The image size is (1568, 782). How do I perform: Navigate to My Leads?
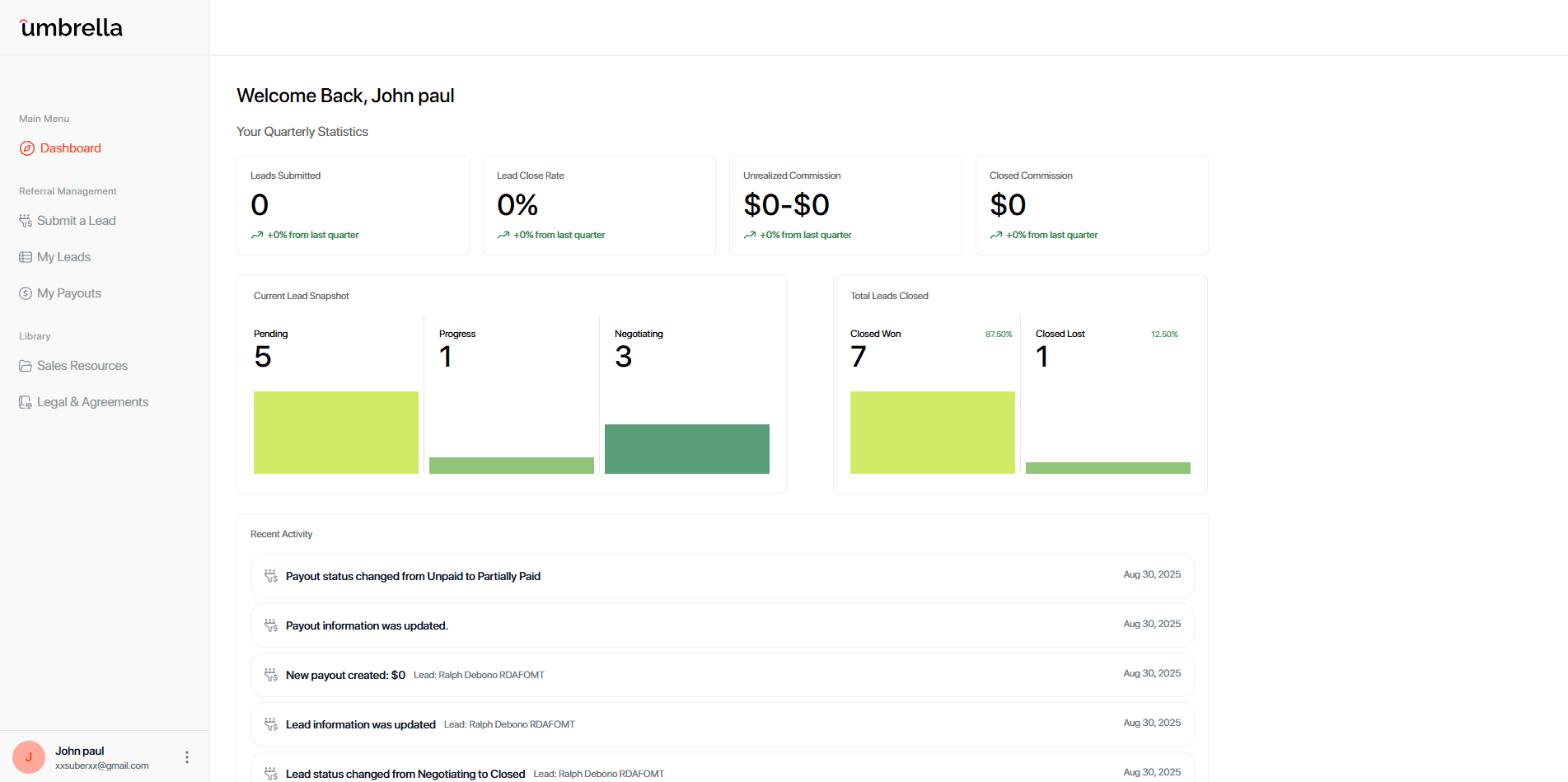[x=63, y=256]
